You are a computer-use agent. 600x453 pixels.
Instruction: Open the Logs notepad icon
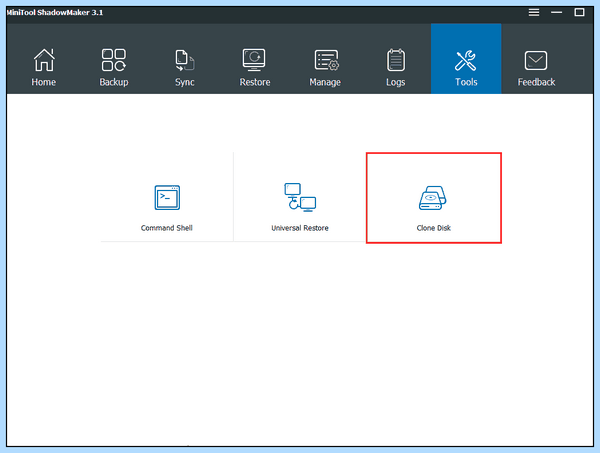pos(396,60)
